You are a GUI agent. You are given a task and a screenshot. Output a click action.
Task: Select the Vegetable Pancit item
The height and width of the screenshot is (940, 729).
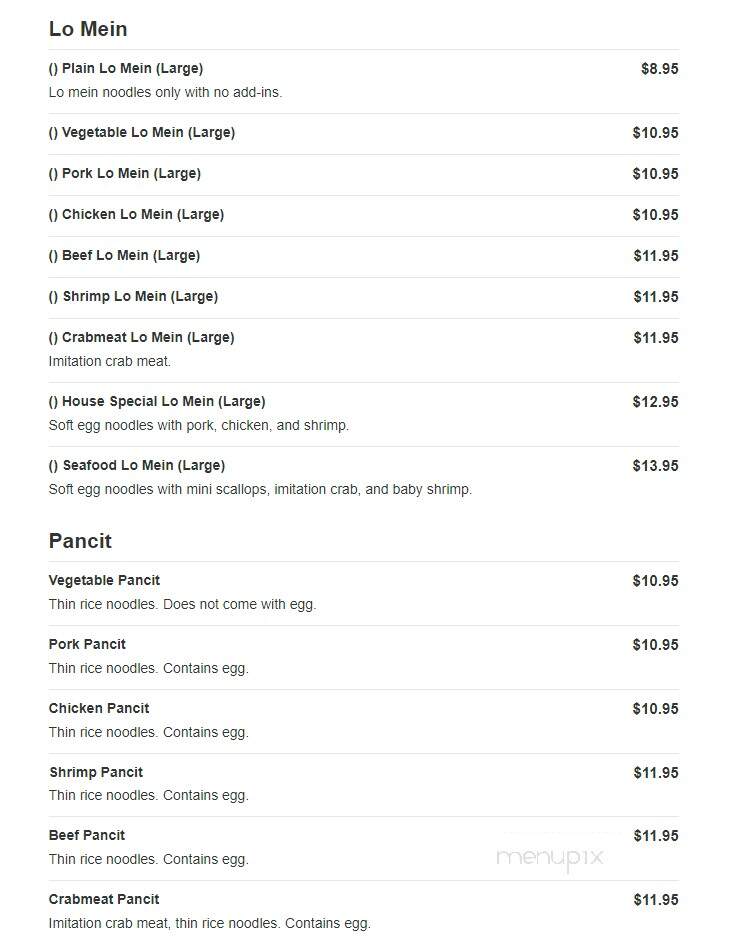363,593
